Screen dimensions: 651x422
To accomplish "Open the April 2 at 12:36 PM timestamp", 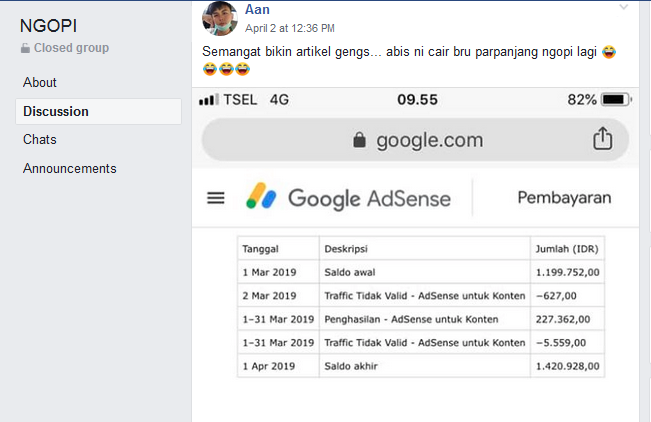I will tap(290, 28).
